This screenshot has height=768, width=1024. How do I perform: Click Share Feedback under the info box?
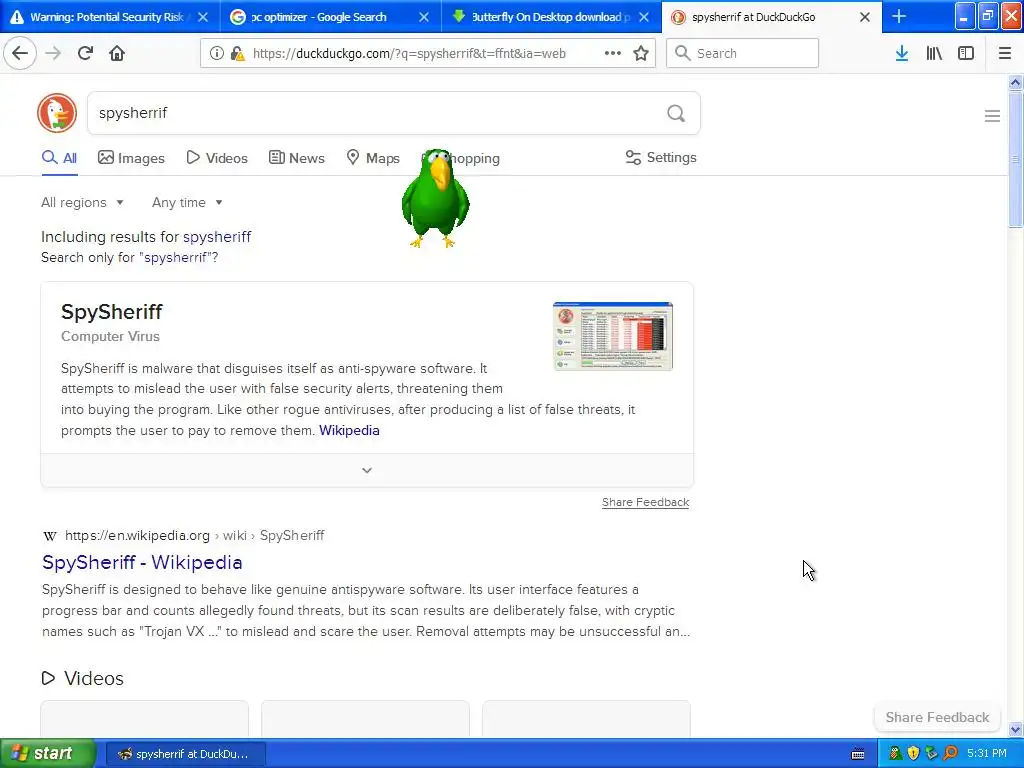point(645,502)
